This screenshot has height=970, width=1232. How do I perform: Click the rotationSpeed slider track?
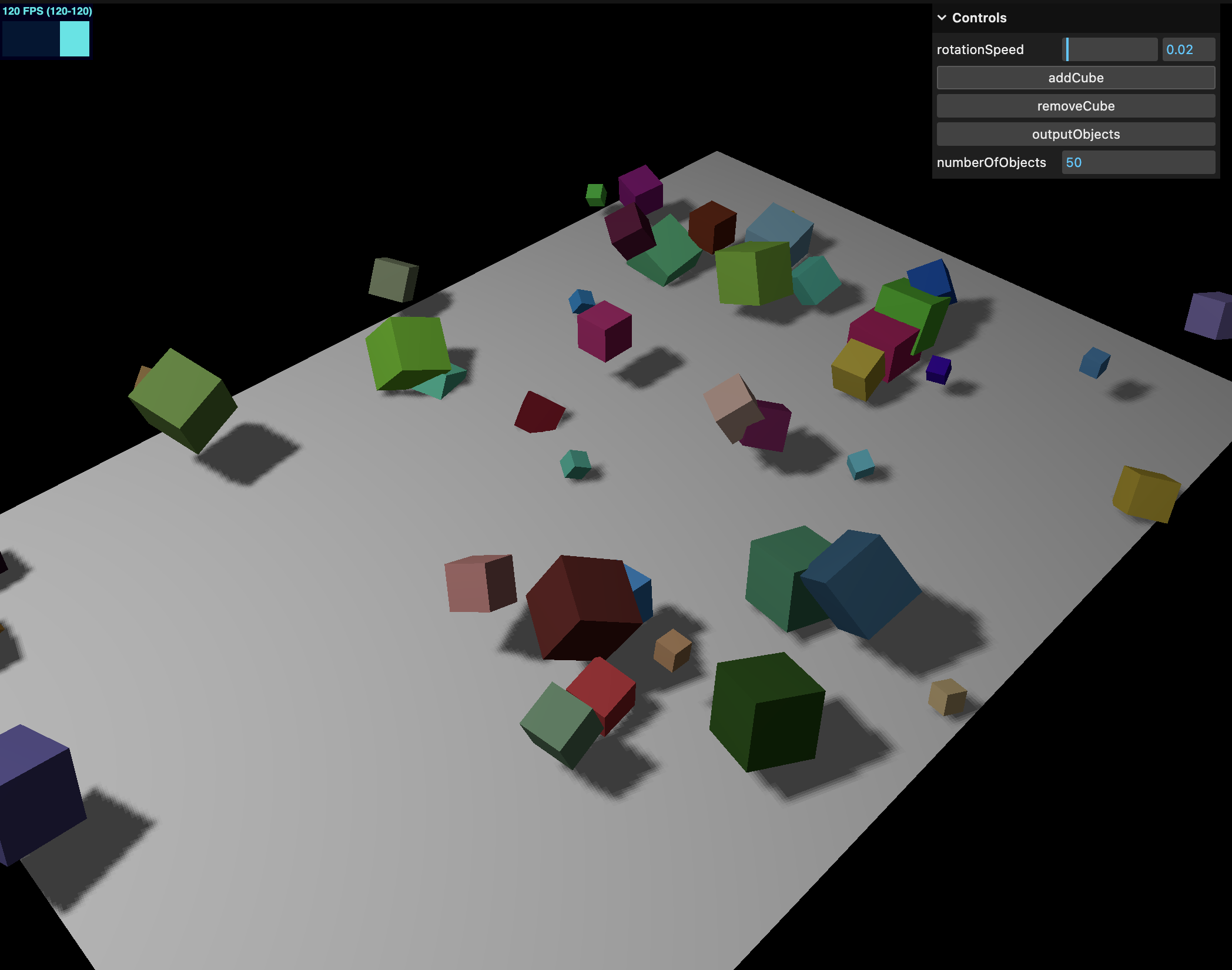[1110, 49]
